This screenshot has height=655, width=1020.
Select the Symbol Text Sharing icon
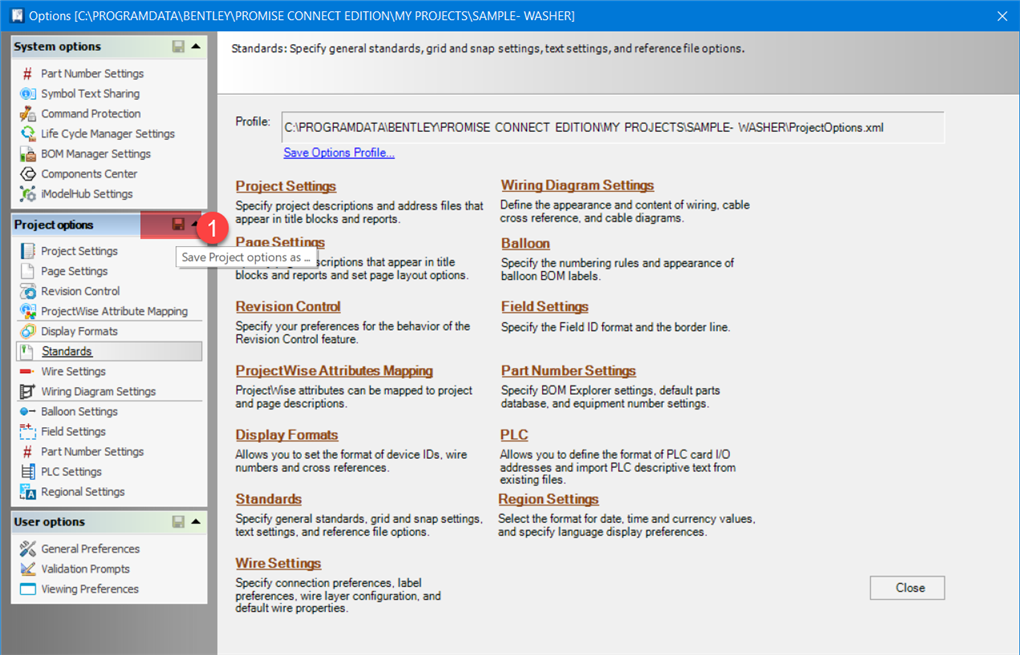click(27, 94)
